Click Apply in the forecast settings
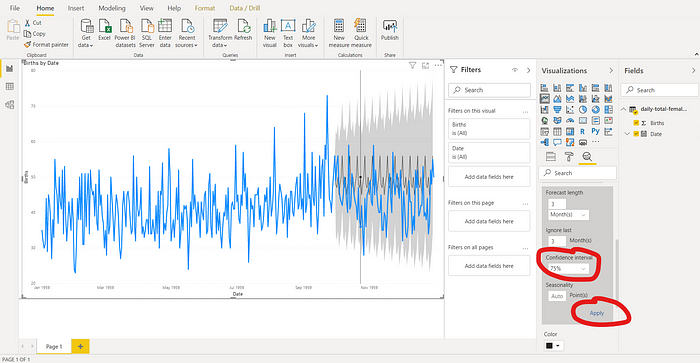 click(596, 313)
